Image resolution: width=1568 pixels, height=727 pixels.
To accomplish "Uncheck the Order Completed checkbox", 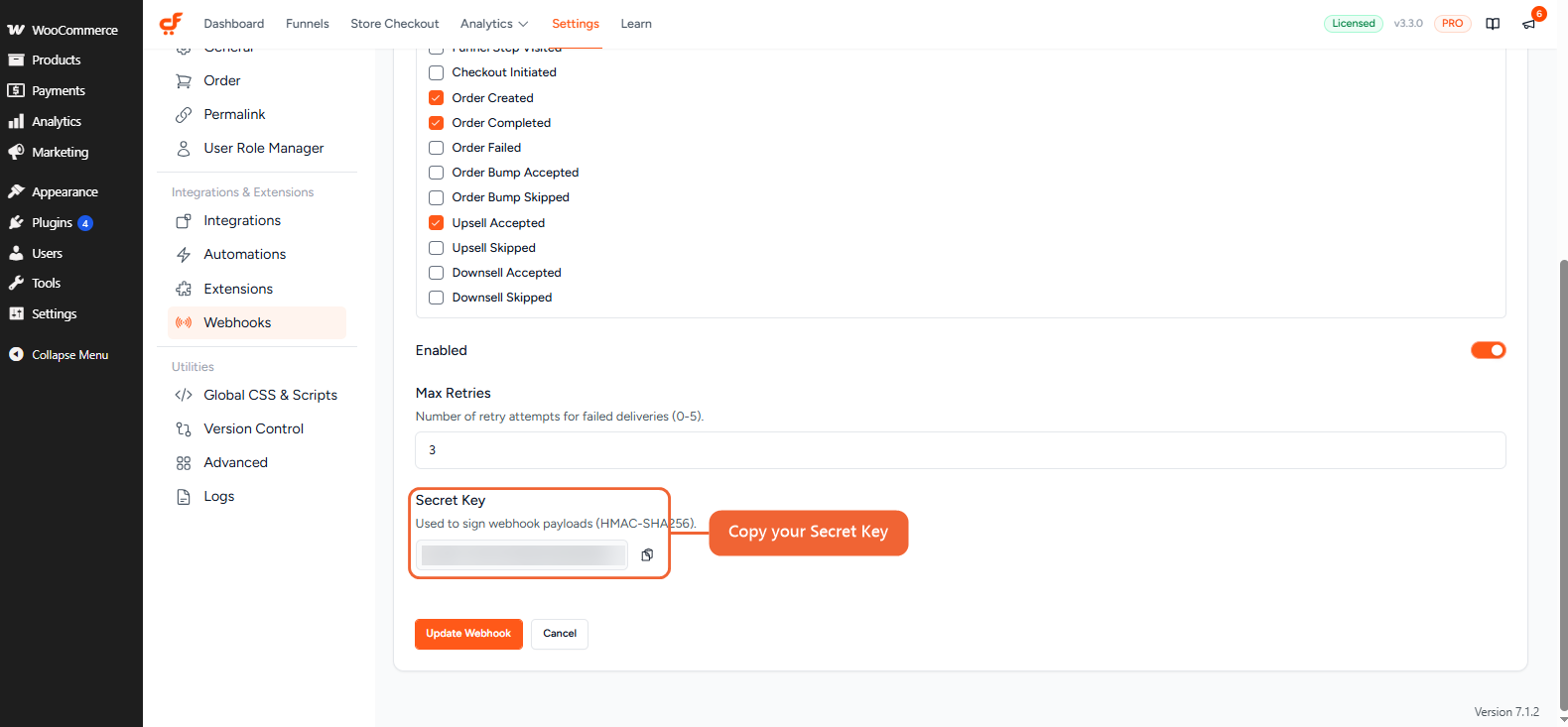I will [436, 123].
